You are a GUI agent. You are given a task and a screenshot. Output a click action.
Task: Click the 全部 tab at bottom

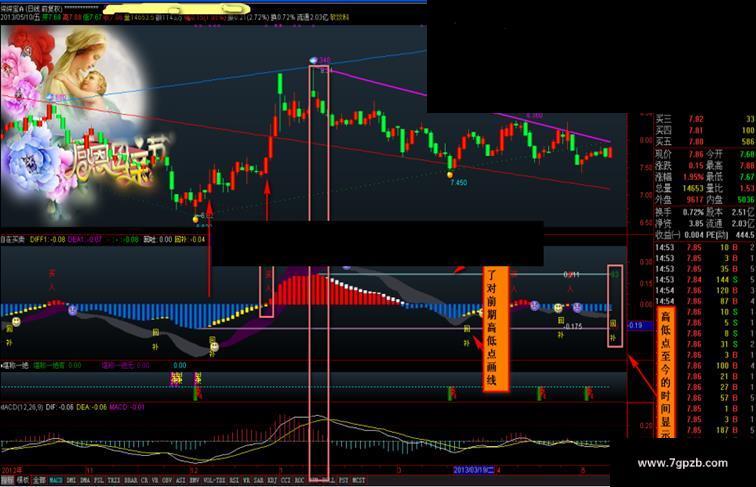[39, 480]
